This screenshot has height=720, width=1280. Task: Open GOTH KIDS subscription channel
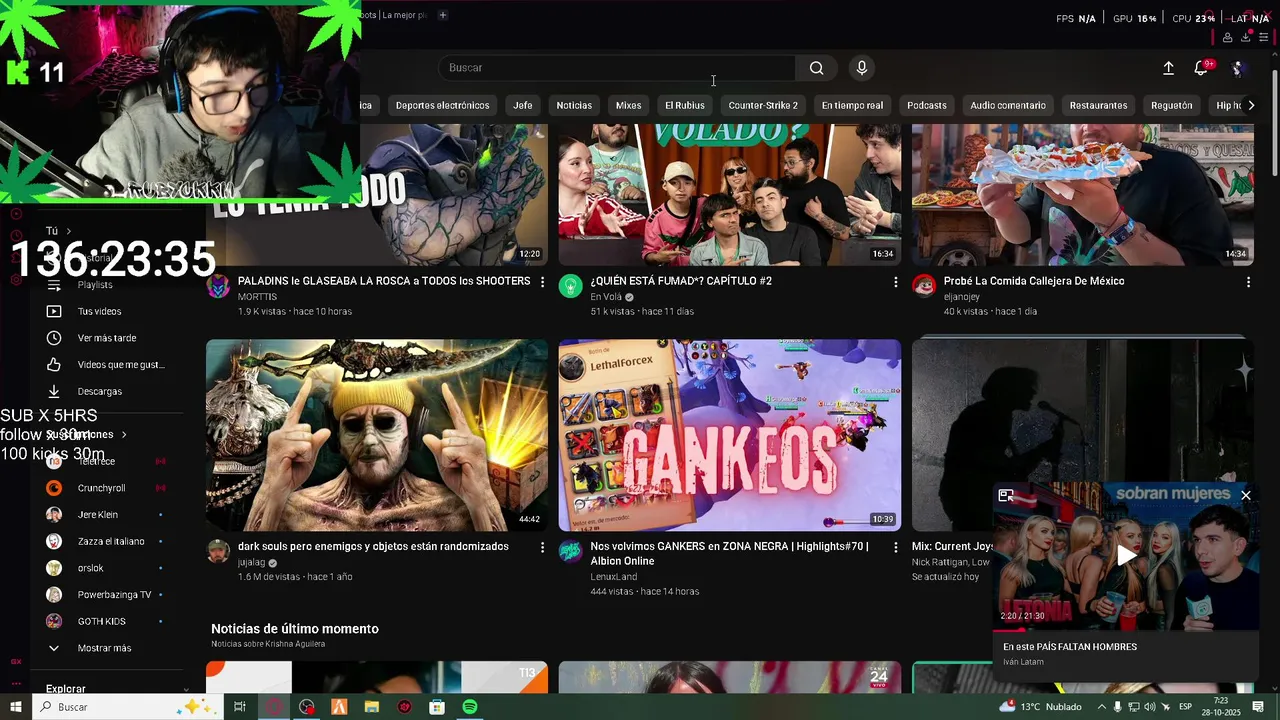pyautogui.click(x=104, y=621)
